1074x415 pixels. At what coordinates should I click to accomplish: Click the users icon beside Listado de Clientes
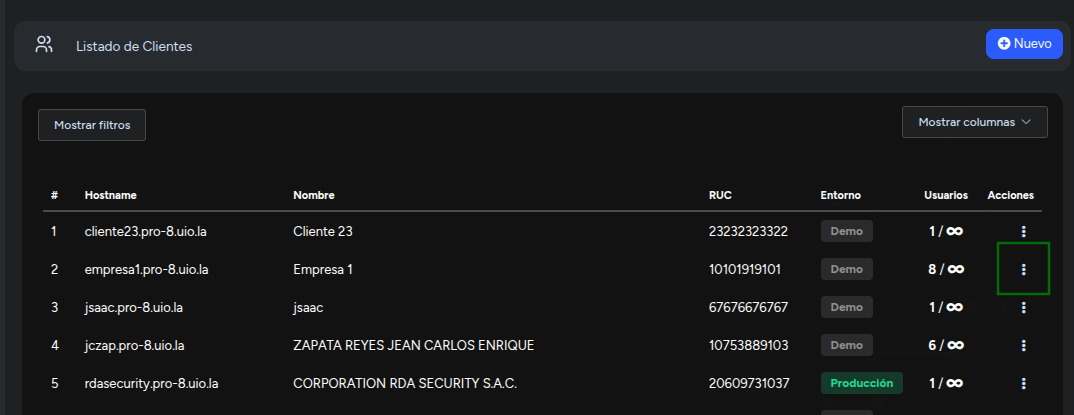45,45
